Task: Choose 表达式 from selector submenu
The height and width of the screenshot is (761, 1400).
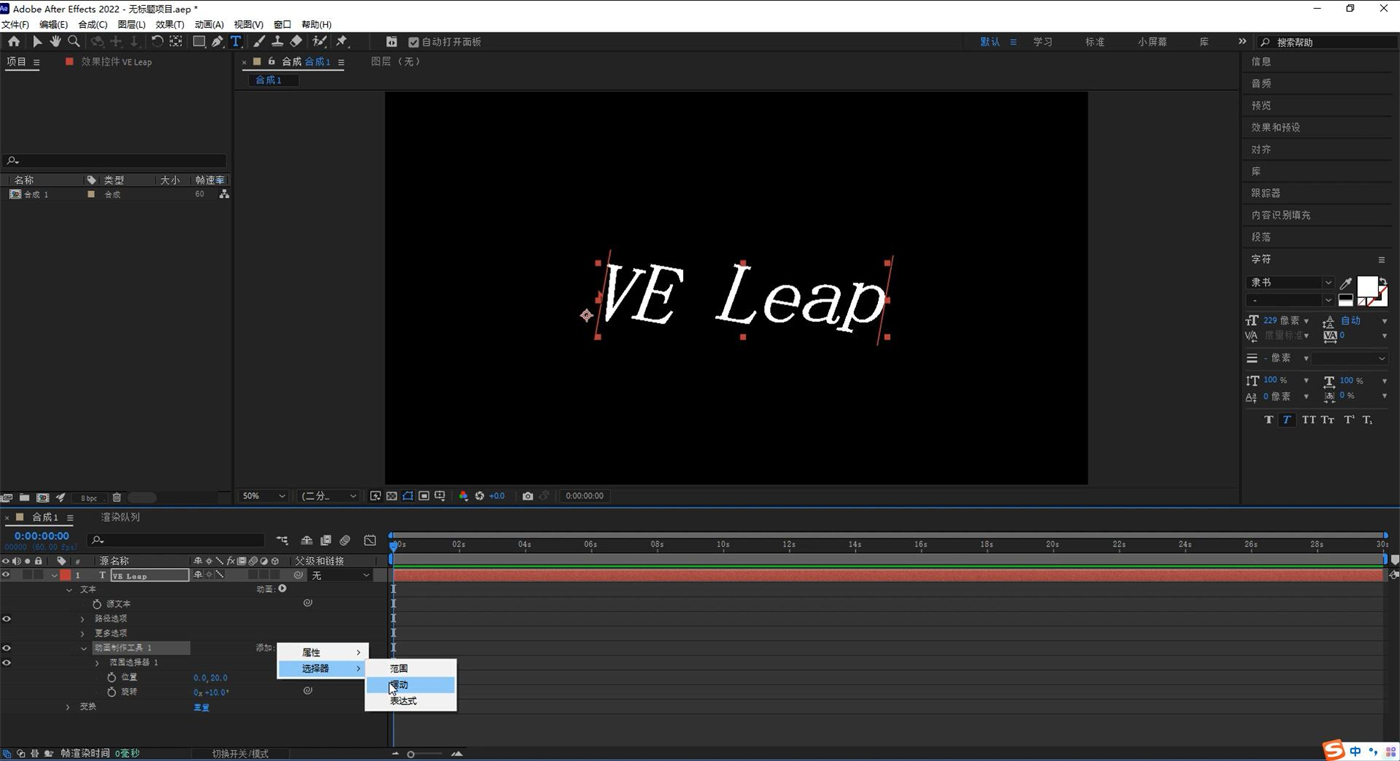Action: (x=411, y=700)
